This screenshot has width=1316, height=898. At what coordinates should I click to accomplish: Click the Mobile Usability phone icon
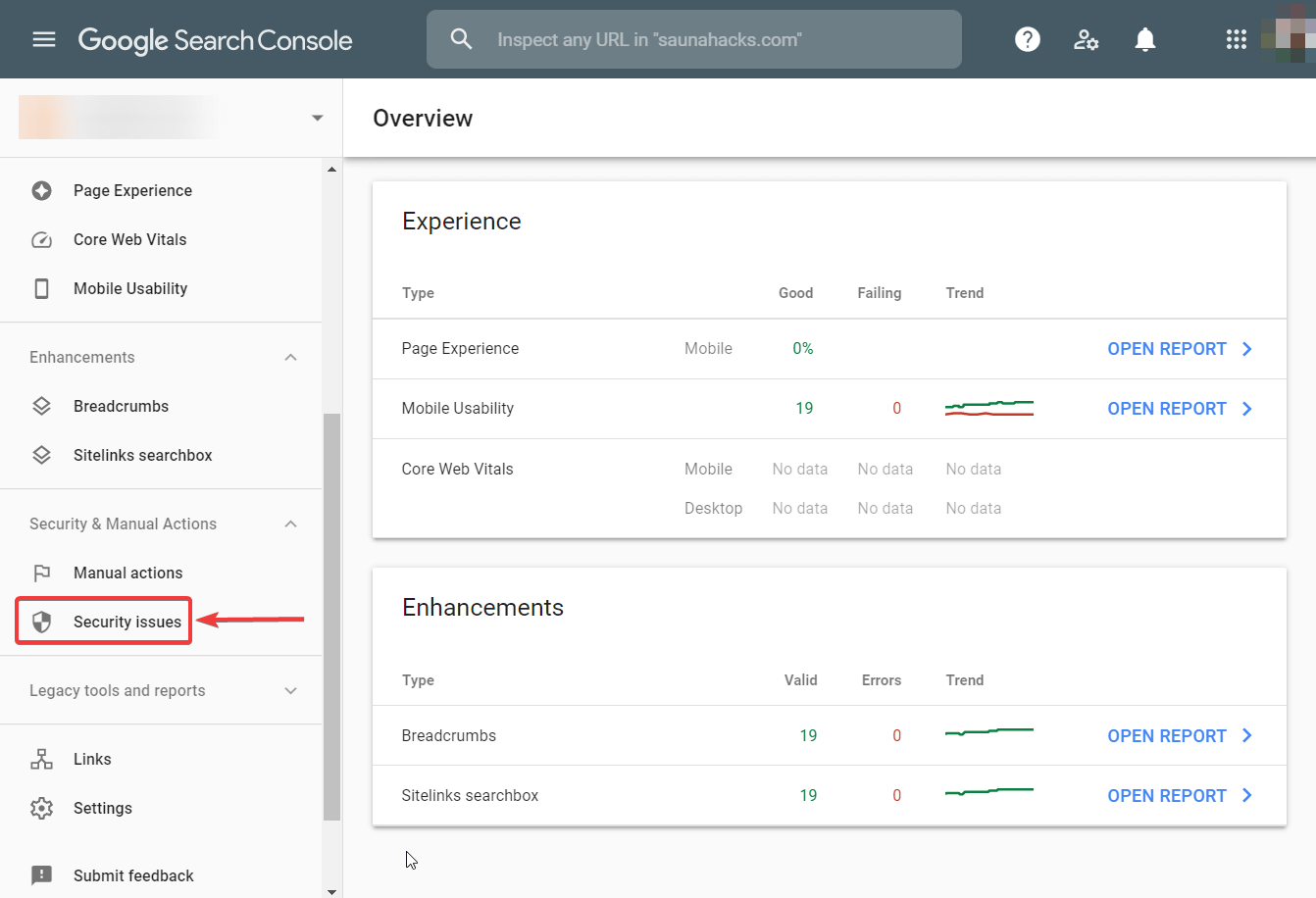click(x=41, y=288)
